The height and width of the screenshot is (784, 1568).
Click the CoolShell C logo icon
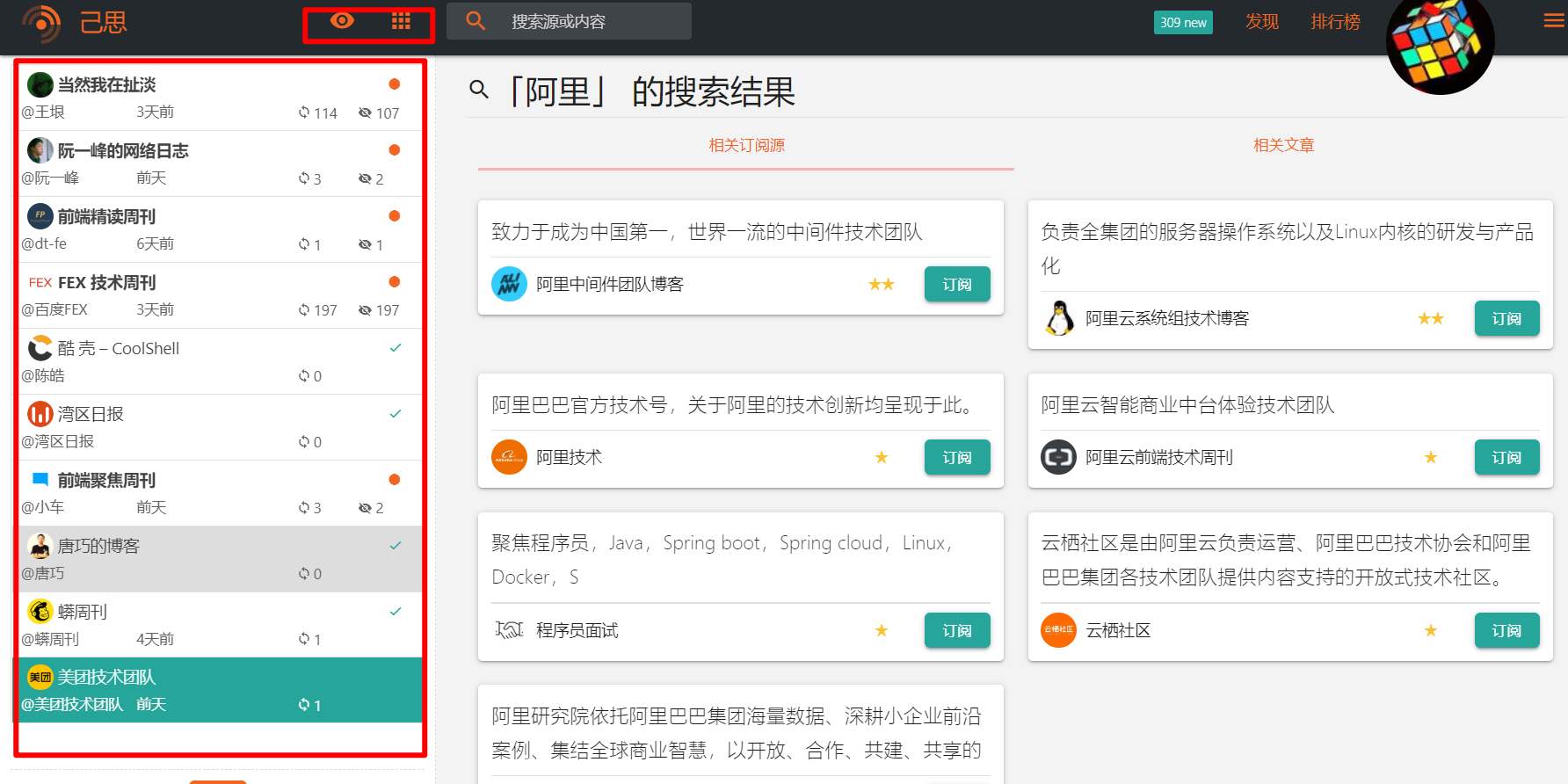(x=40, y=348)
